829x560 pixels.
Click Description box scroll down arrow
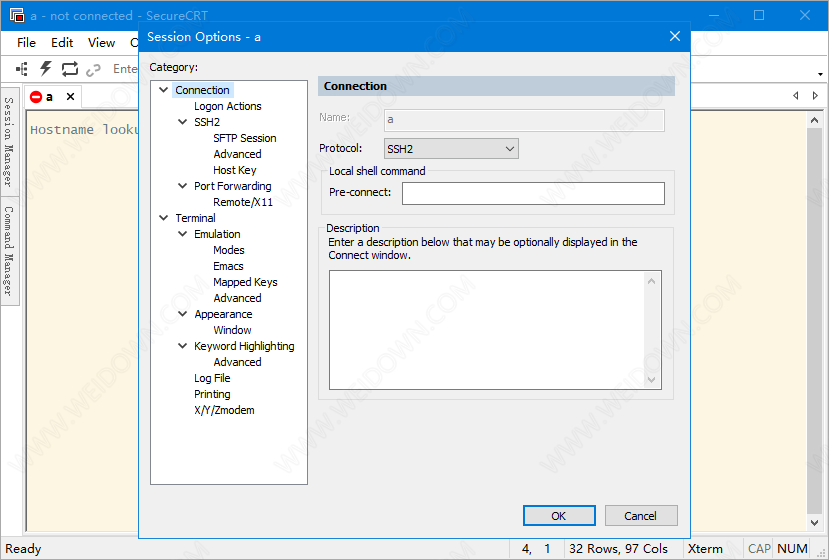coord(651,379)
